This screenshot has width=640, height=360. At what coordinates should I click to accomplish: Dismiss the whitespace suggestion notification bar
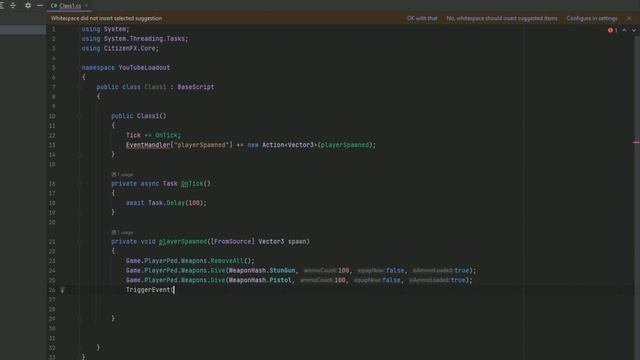[x=629, y=18]
